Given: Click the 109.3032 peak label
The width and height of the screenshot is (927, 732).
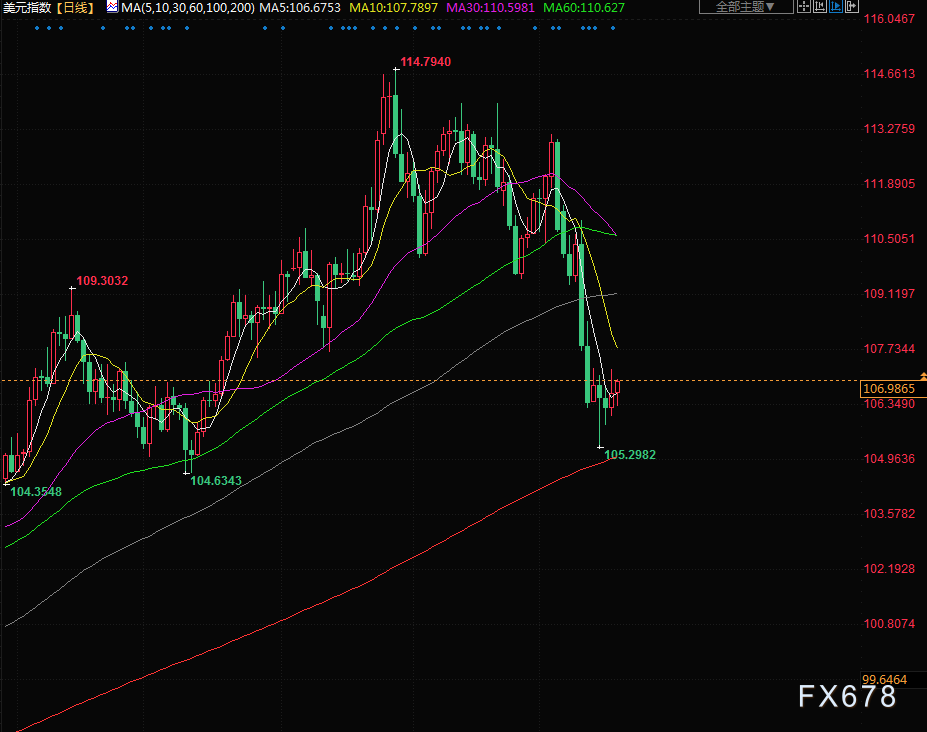Looking at the screenshot, I should tap(102, 280).
